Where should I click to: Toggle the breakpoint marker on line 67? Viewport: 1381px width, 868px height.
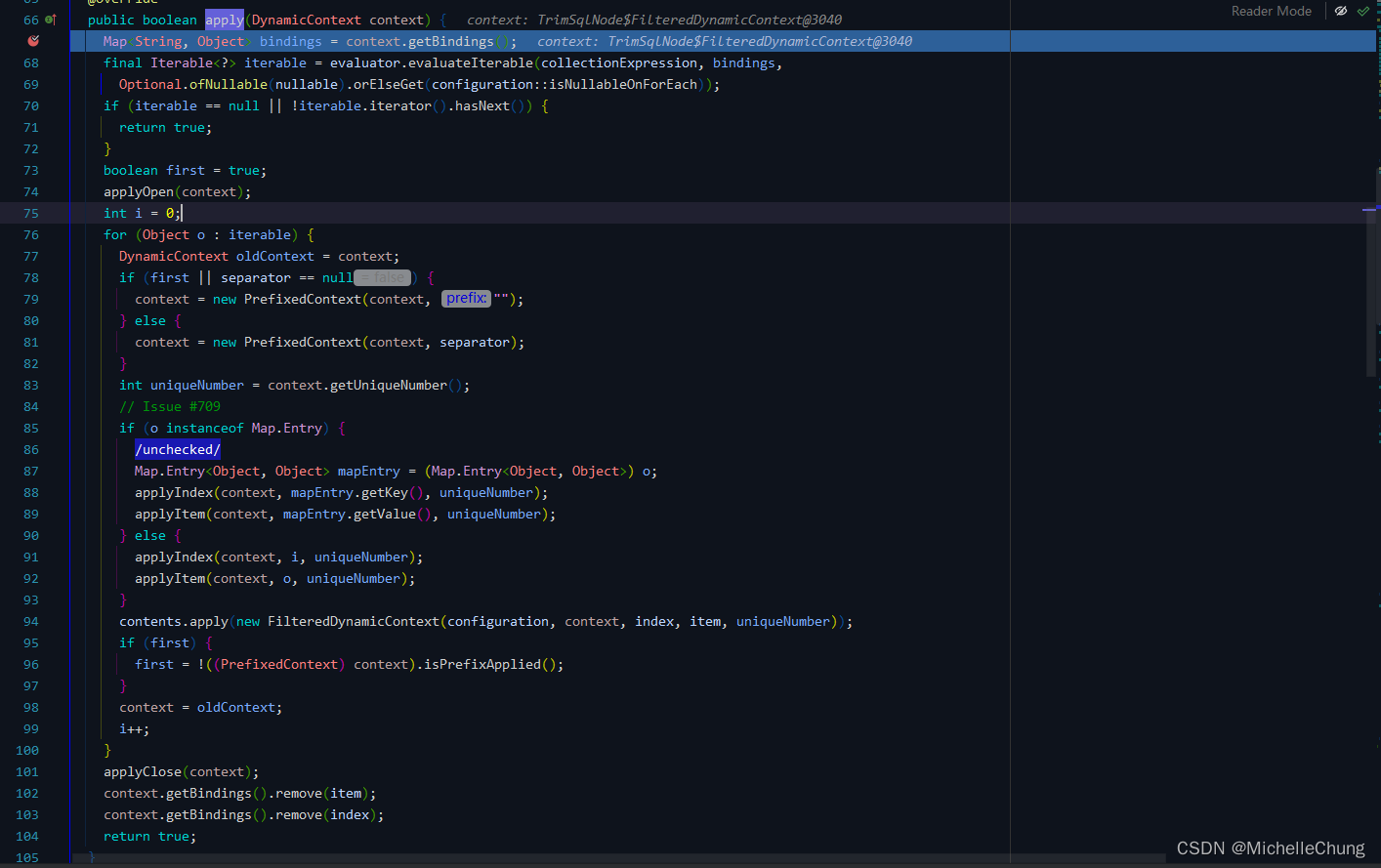(x=33, y=41)
